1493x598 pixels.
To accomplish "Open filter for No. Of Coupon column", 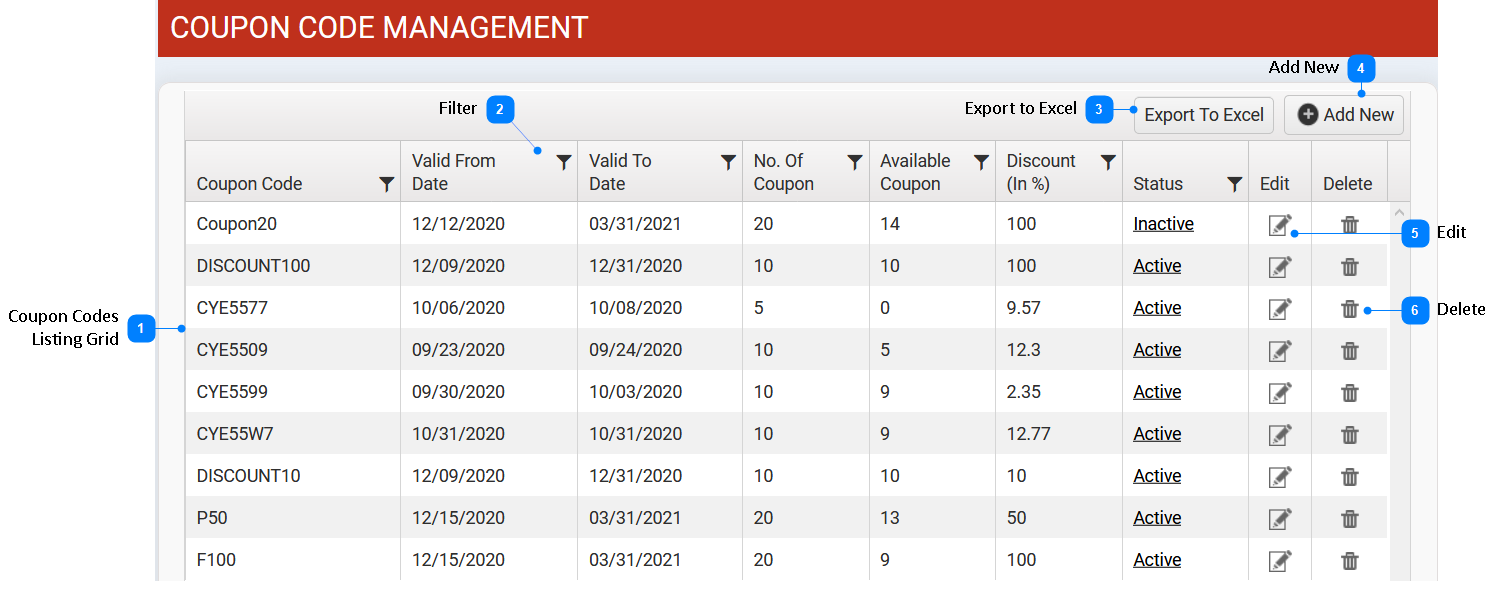I will 855,162.
